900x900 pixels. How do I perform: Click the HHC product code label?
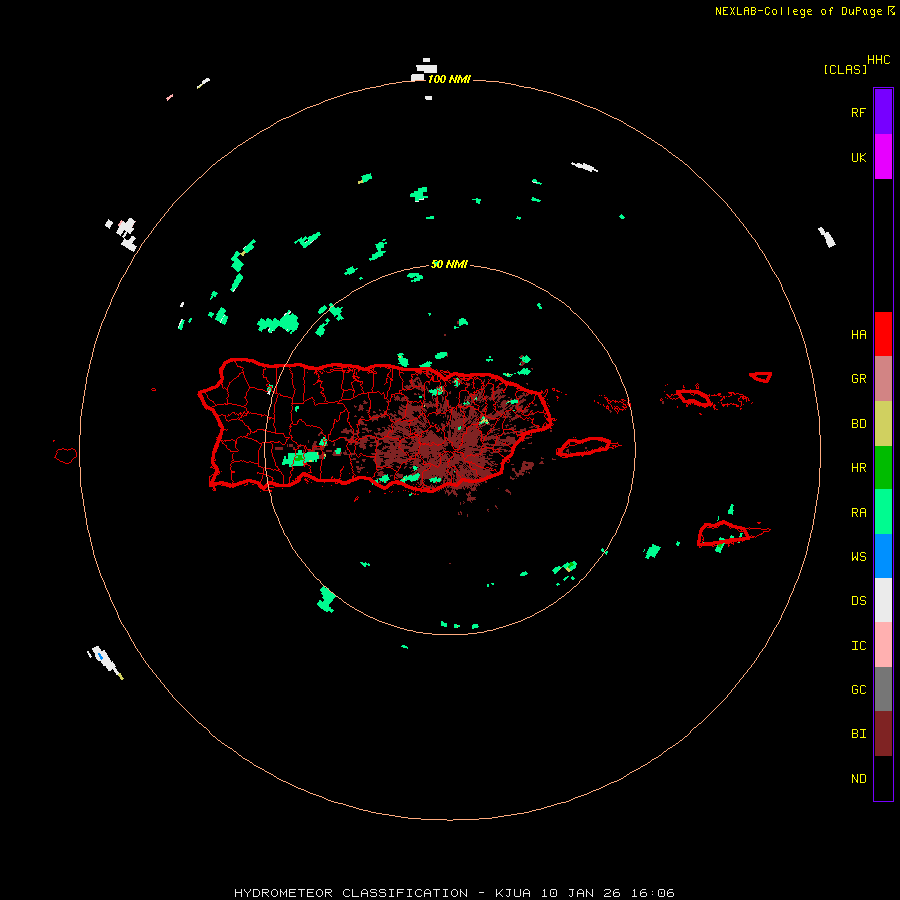(878, 60)
